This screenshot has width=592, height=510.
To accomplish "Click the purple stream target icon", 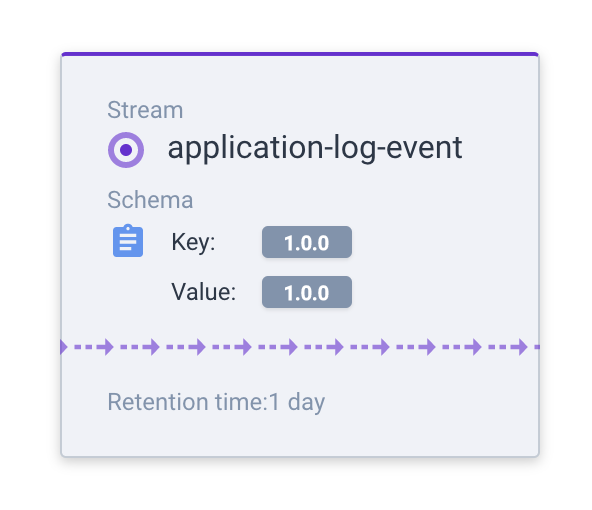I will click(126, 150).
